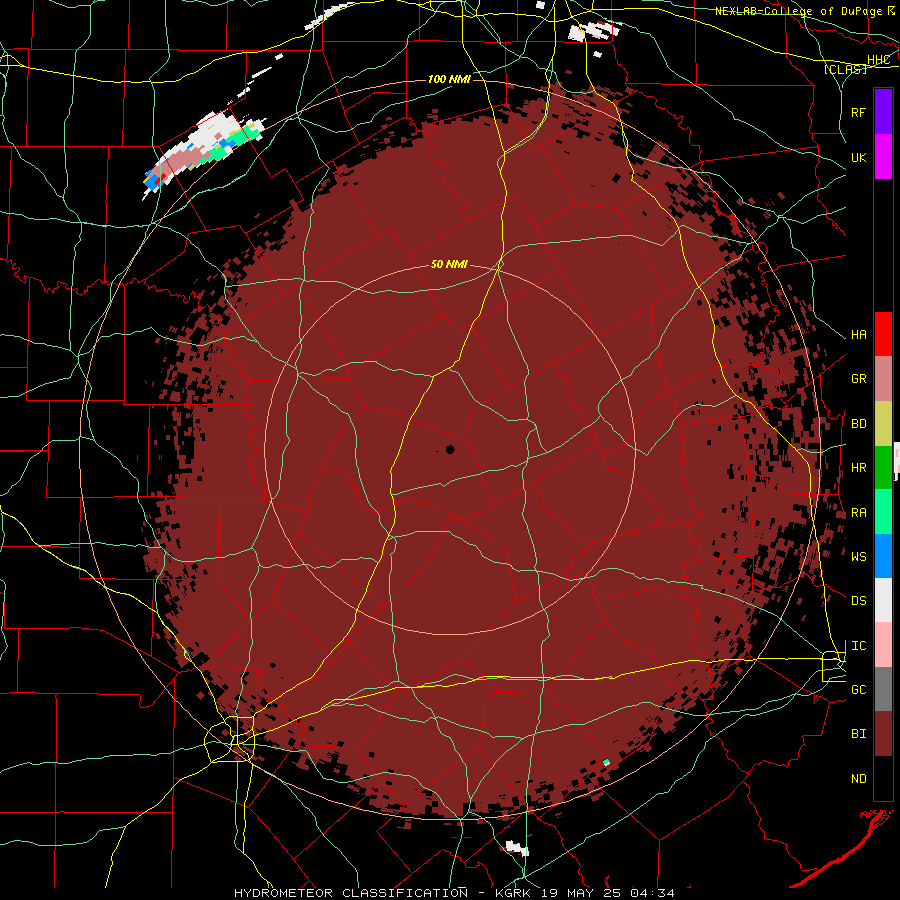Click the magenta UK legend color swatch
Viewport: 900px width, 900px height.
click(883, 157)
